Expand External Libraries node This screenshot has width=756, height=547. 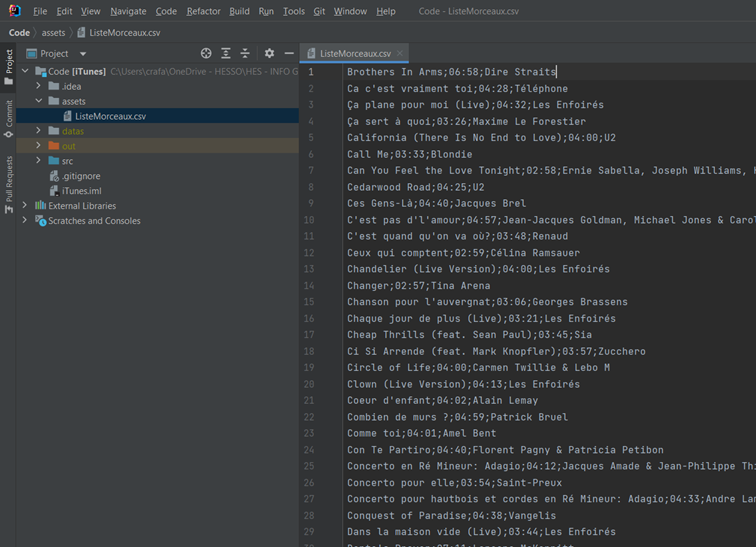click(x=25, y=205)
